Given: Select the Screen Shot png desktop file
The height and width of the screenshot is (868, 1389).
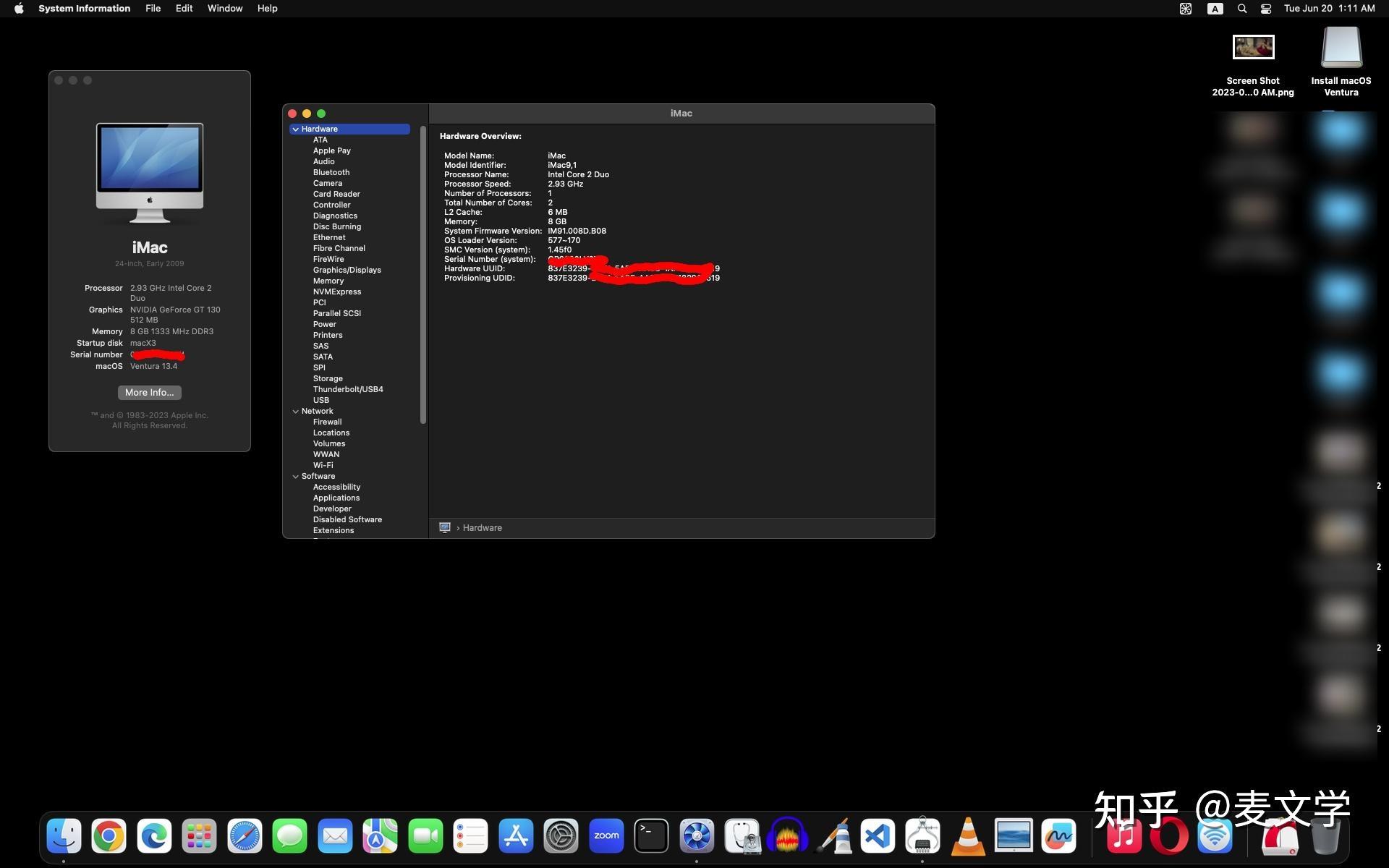Looking at the screenshot, I should pyautogui.click(x=1253, y=65).
